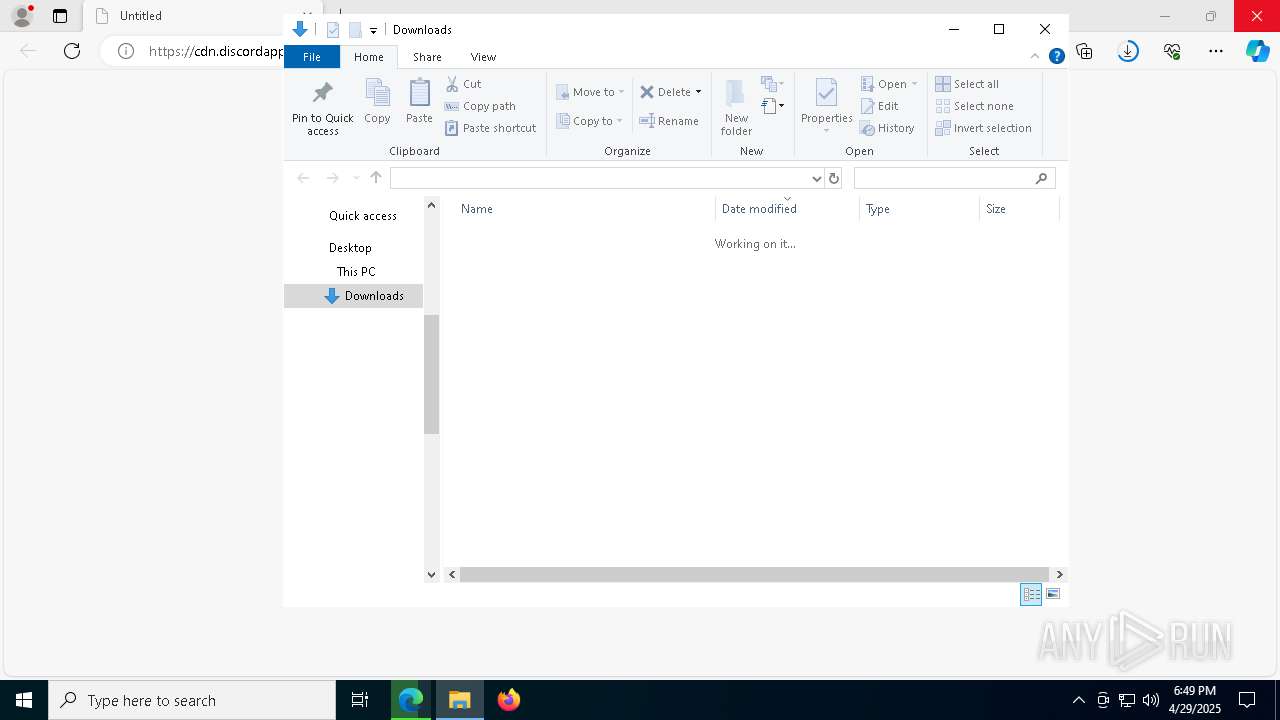The width and height of the screenshot is (1280, 720).
Task: Switch to the Home ribbon tab
Action: tap(368, 57)
